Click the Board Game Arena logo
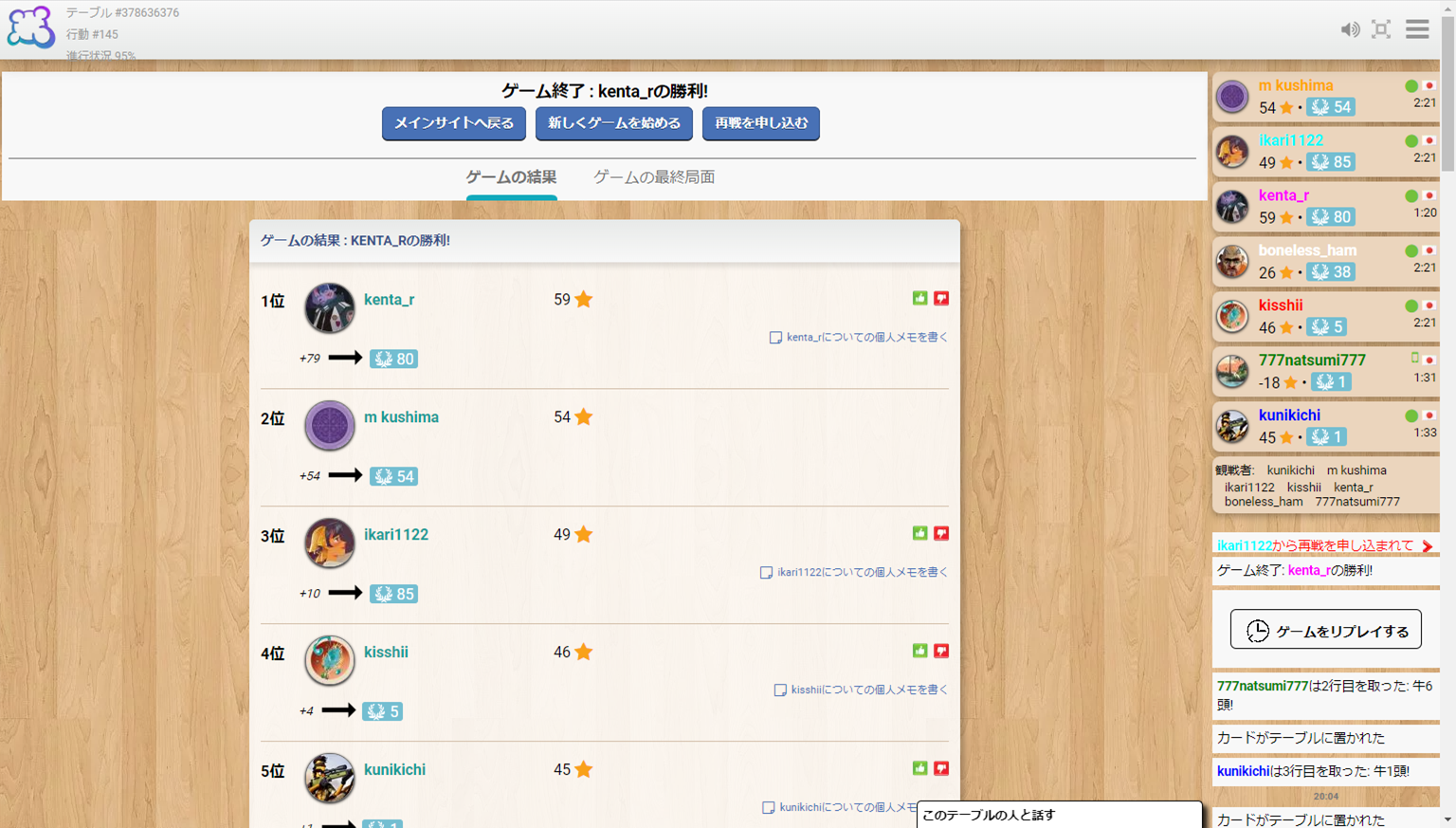Image resolution: width=1456 pixels, height=828 pixels. [x=30, y=27]
